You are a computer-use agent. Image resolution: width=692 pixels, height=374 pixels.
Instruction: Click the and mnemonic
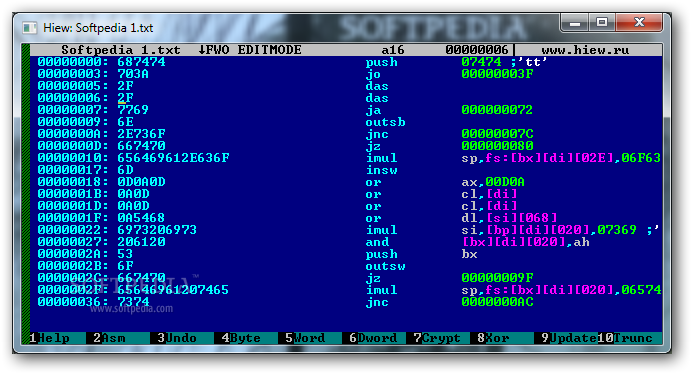(x=377, y=242)
